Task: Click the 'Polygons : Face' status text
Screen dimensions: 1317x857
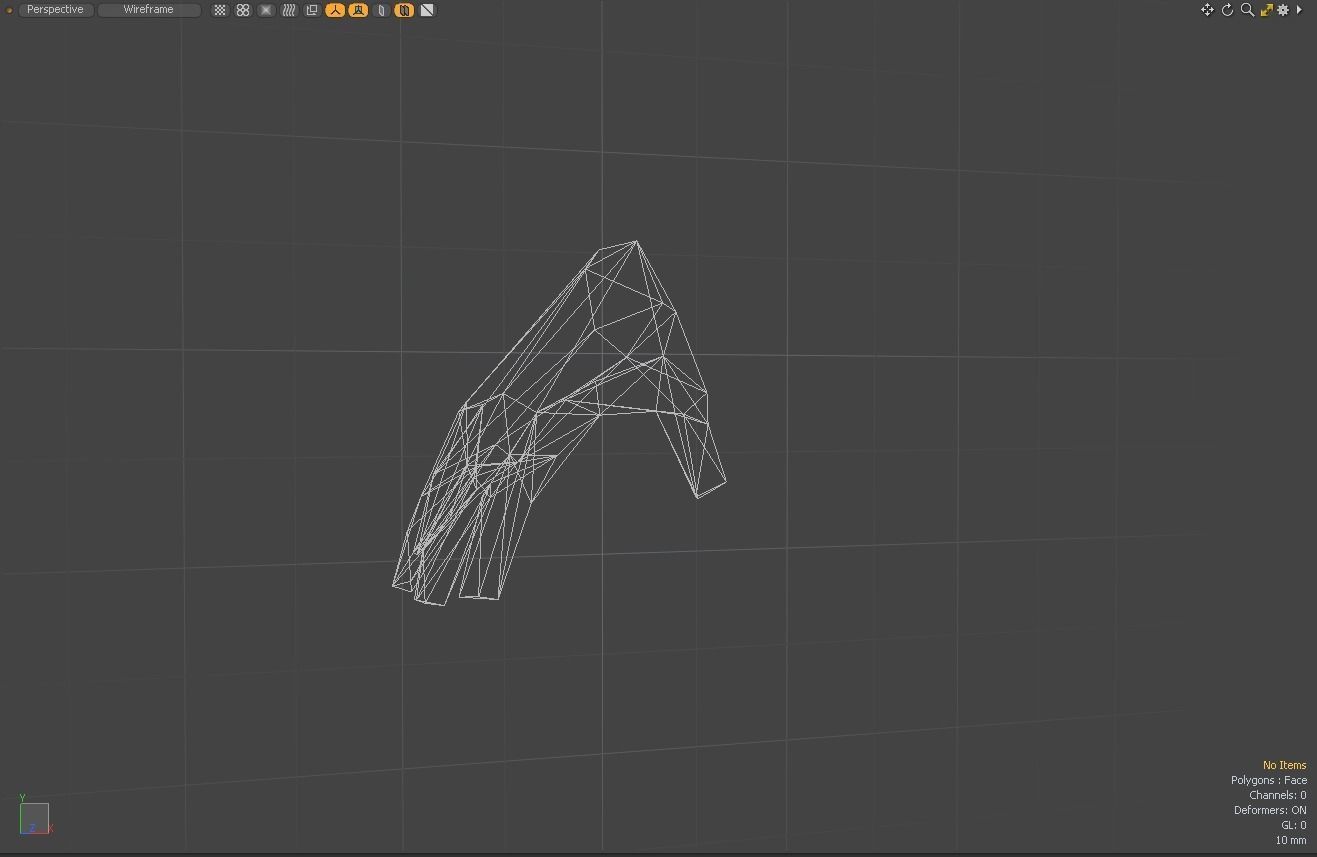Action: [1269, 780]
